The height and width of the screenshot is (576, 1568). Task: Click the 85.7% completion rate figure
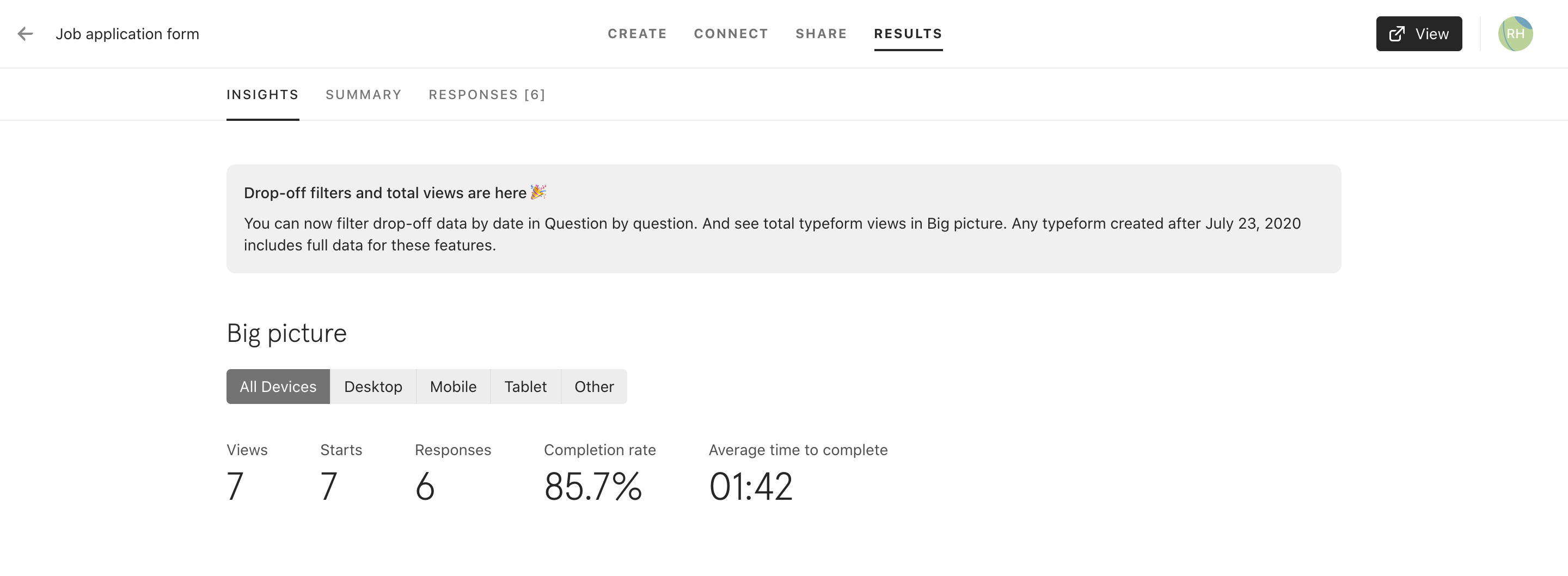click(592, 486)
